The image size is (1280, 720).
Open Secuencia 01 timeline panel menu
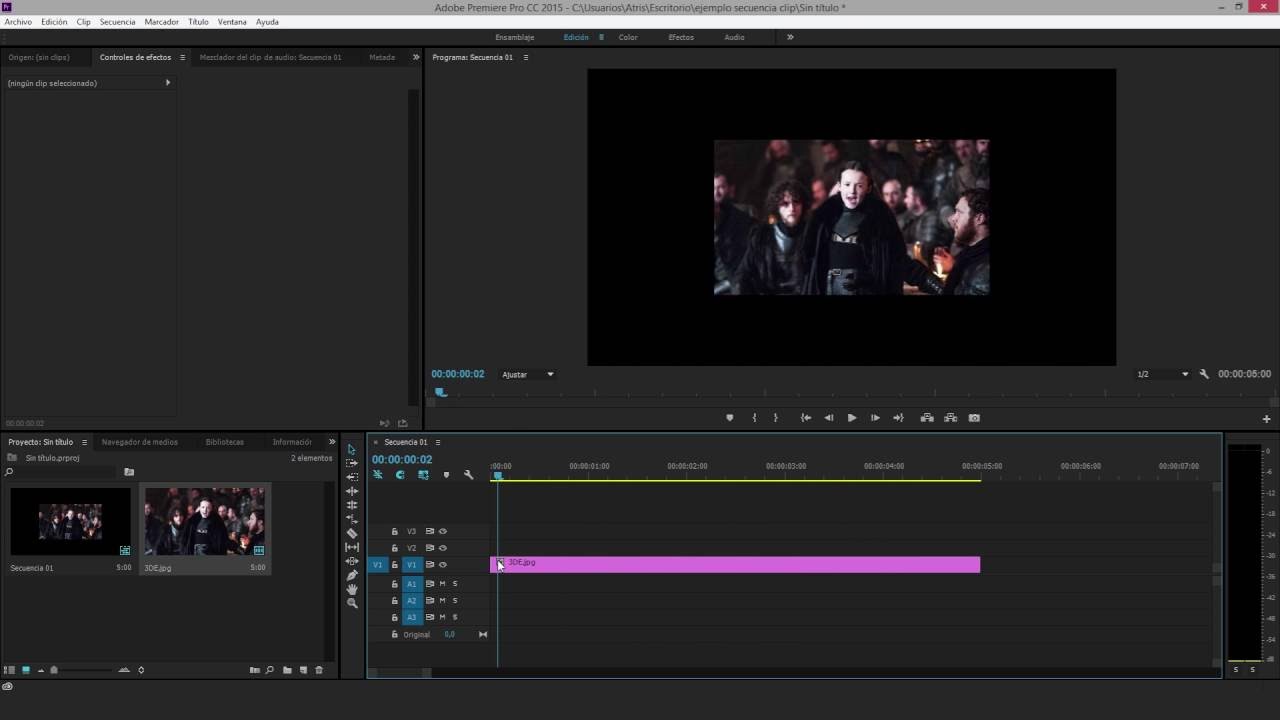coord(437,442)
